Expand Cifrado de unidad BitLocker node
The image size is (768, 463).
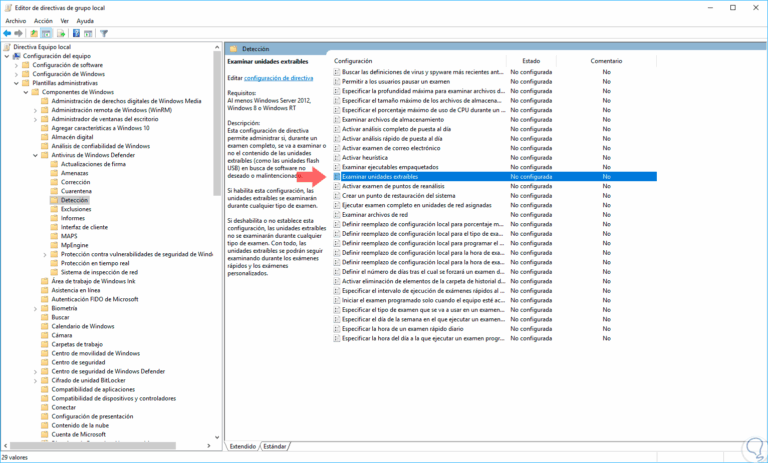coord(35,381)
